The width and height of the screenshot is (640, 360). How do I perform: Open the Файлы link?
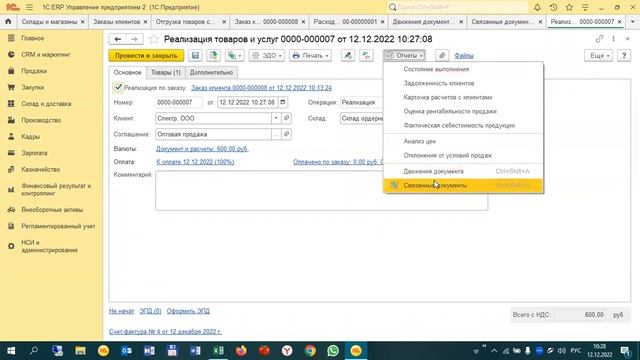pyautogui.click(x=464, y=56)
